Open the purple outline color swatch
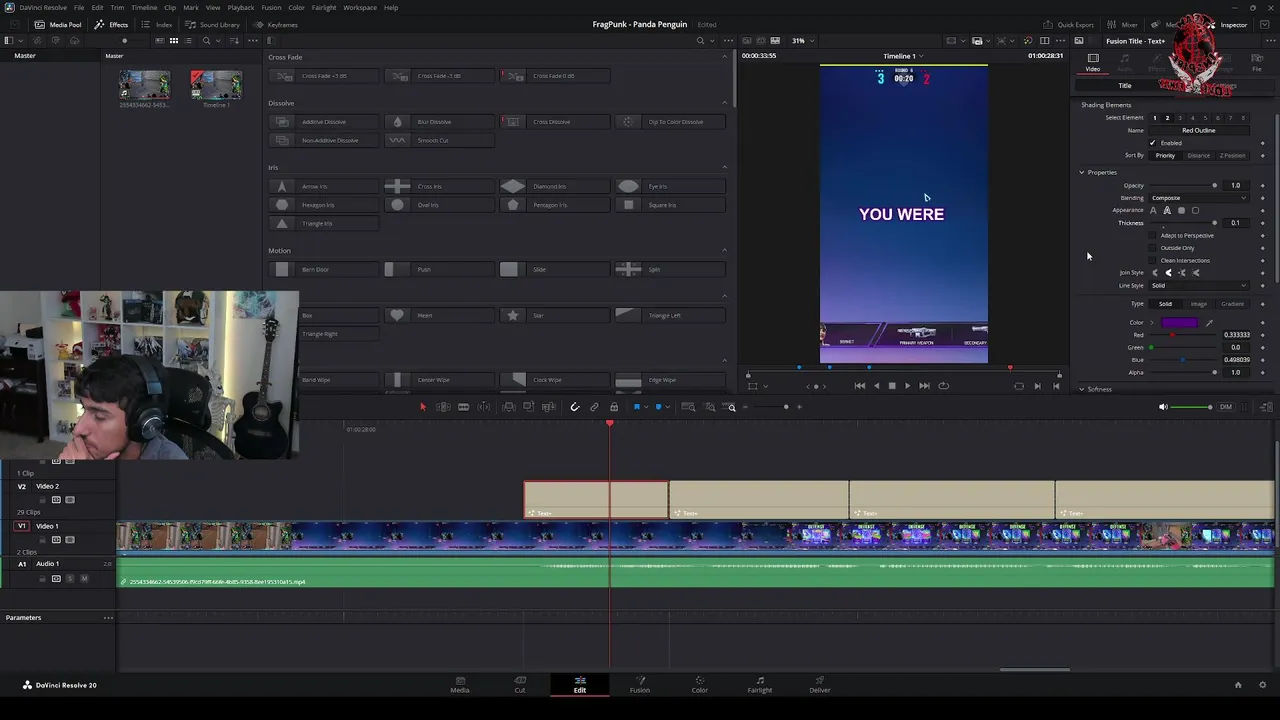This screenshot has width=1280, height=720. click(x=1179, y=323)
